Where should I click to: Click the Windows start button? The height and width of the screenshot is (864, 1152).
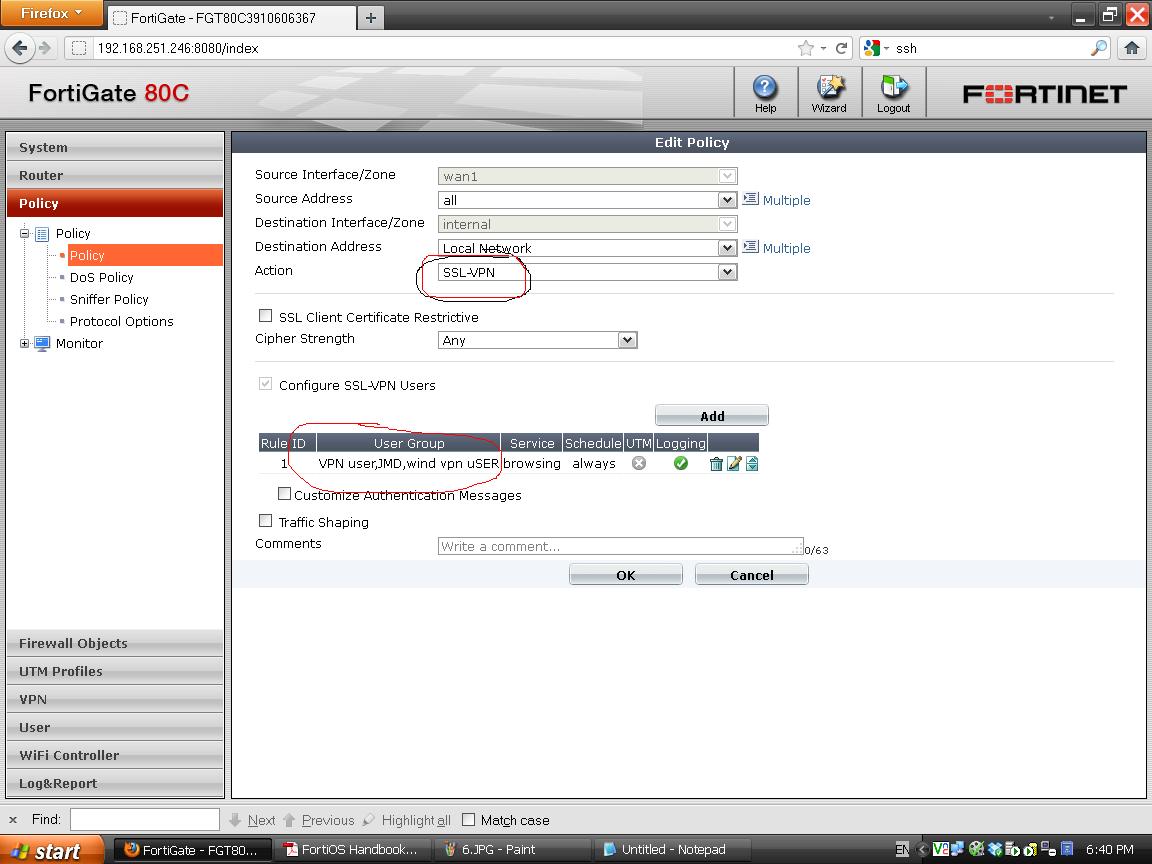pos(51,850)
